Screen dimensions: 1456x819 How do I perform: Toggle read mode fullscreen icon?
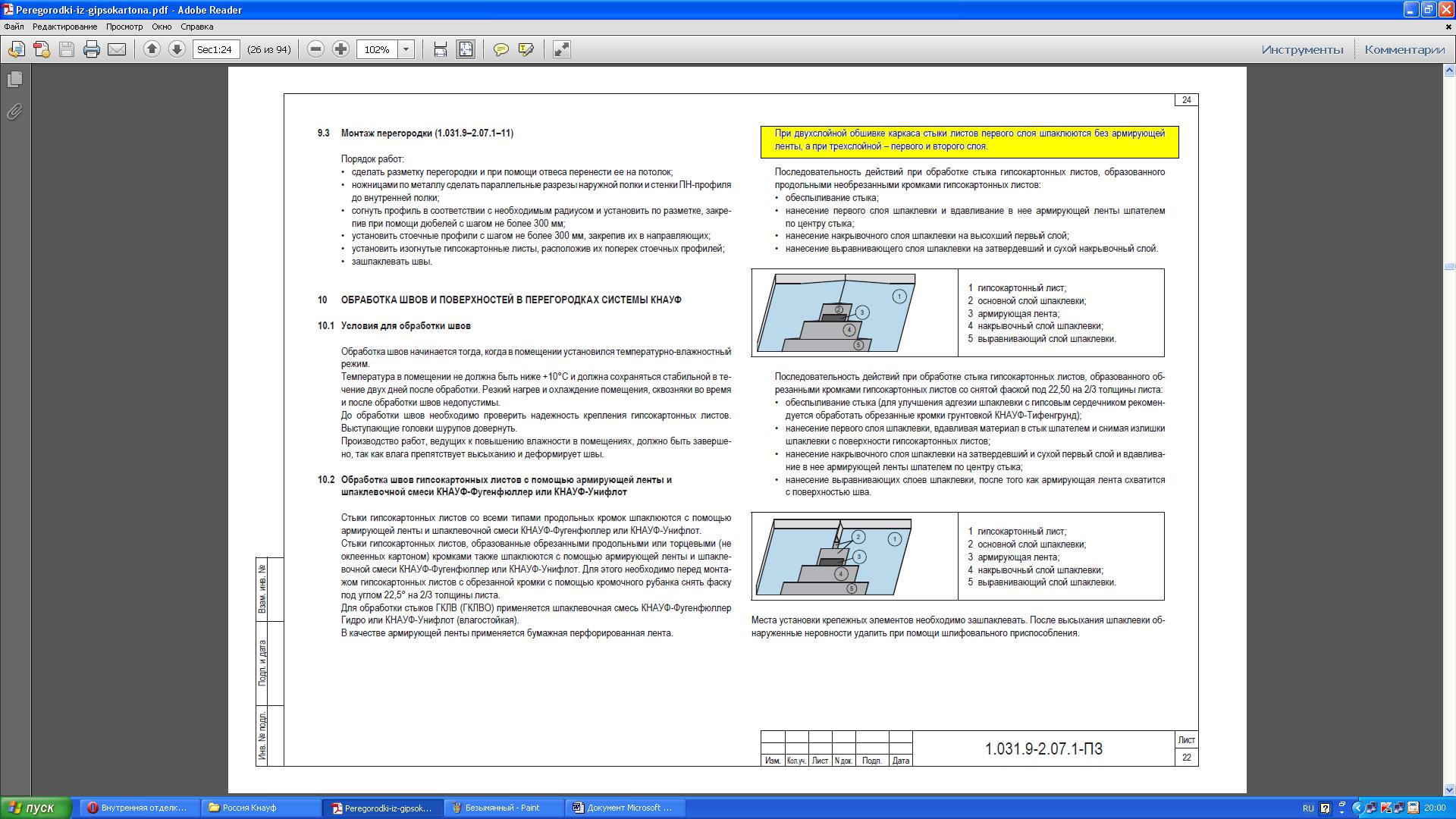[x=561, y=49]
